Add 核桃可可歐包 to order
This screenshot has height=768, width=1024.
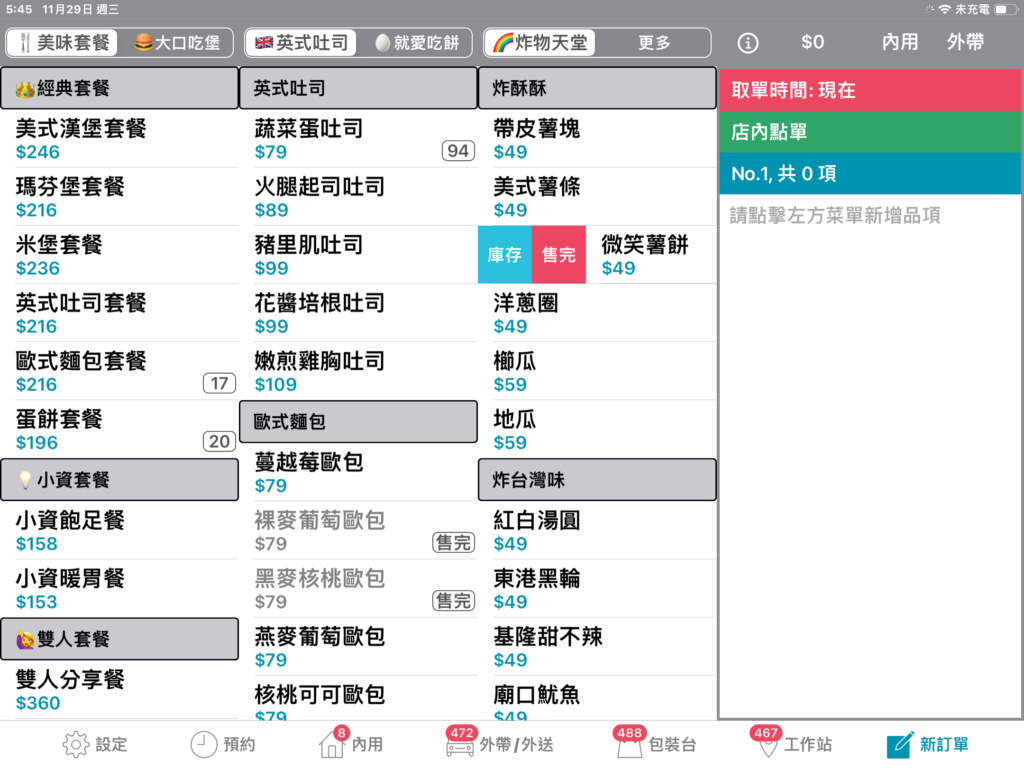click(x=359, y=699)
